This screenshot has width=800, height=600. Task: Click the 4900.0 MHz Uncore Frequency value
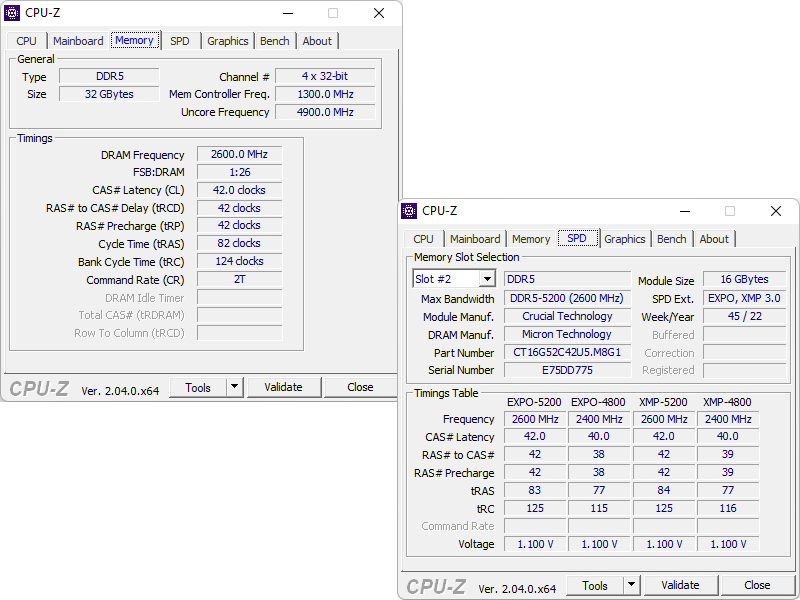(325, 112)
